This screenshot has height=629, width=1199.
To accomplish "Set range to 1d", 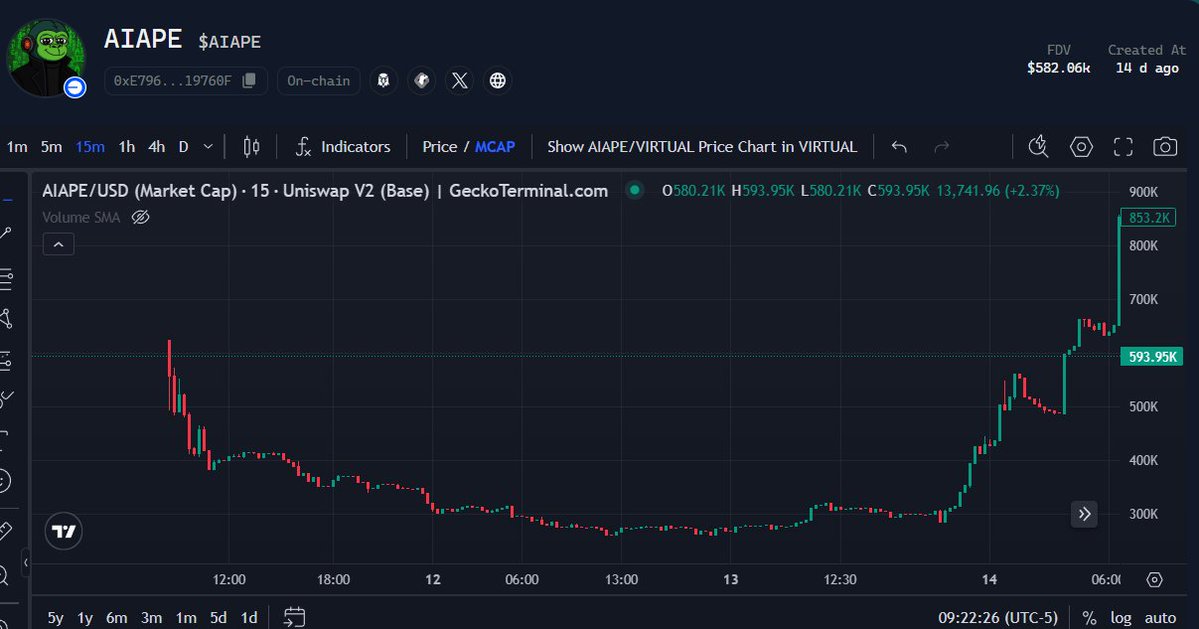I will coord(249,618).
